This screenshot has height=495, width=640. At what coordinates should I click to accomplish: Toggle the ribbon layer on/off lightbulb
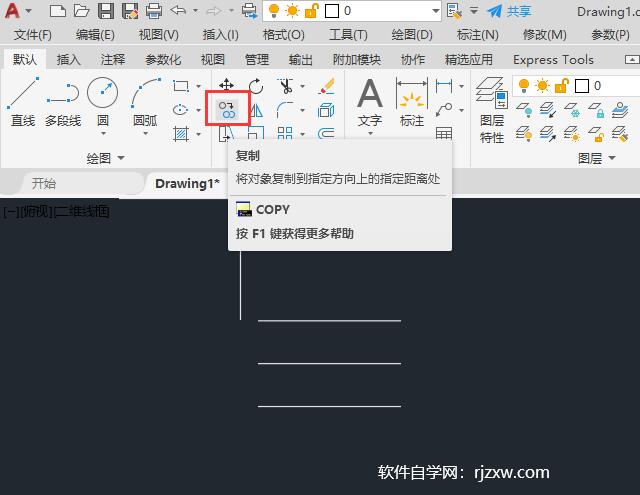(x=524, y=86)
